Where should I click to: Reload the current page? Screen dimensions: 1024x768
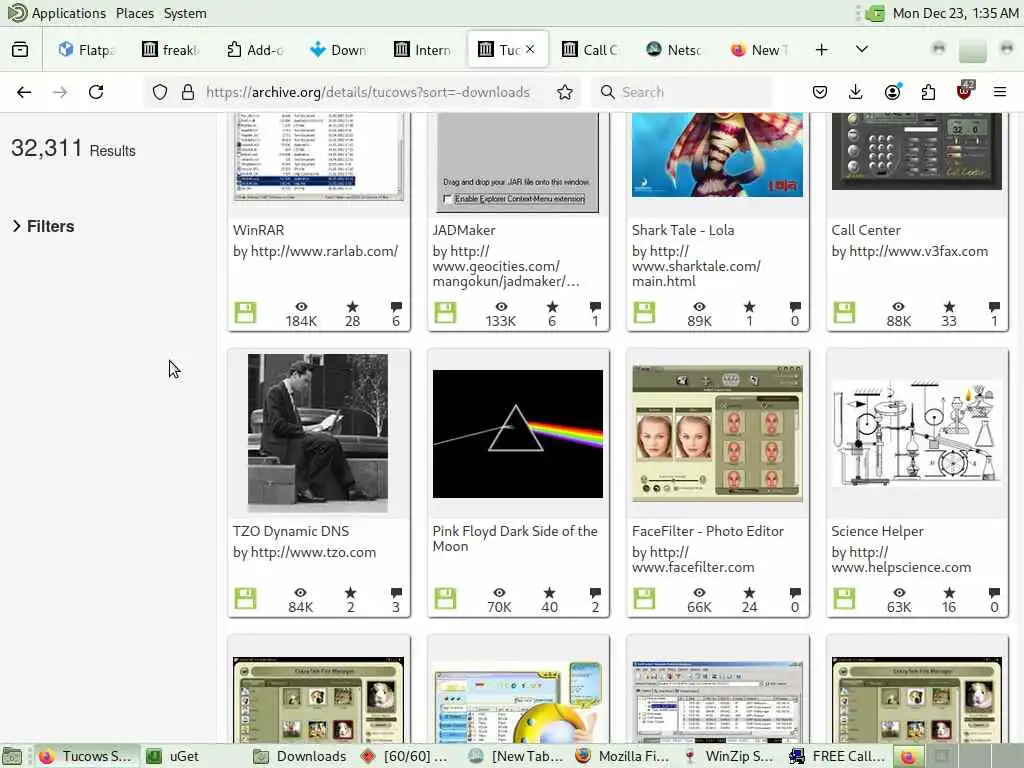coord(96,92)
